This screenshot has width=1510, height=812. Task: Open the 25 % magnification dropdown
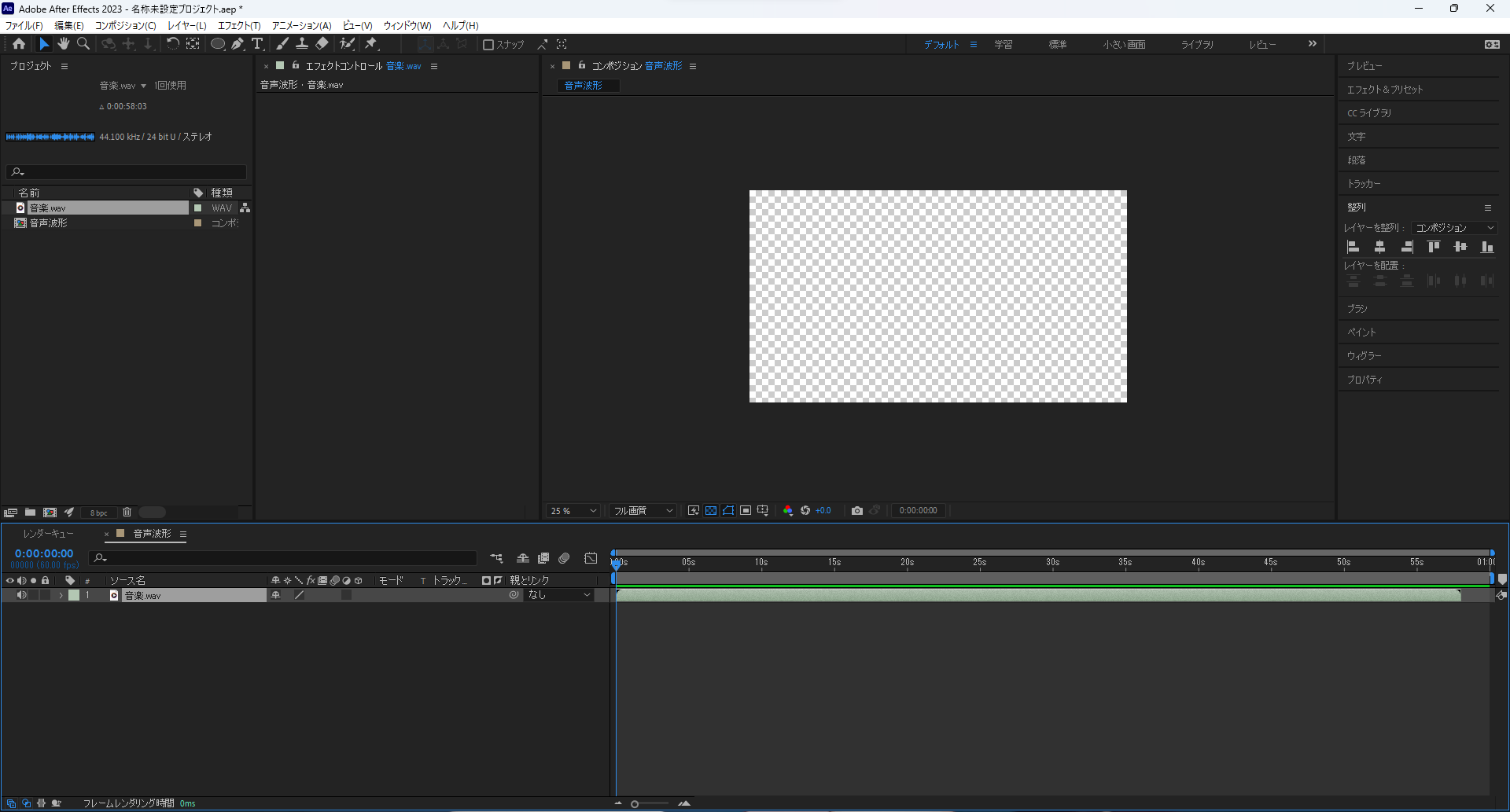point(573,511)
